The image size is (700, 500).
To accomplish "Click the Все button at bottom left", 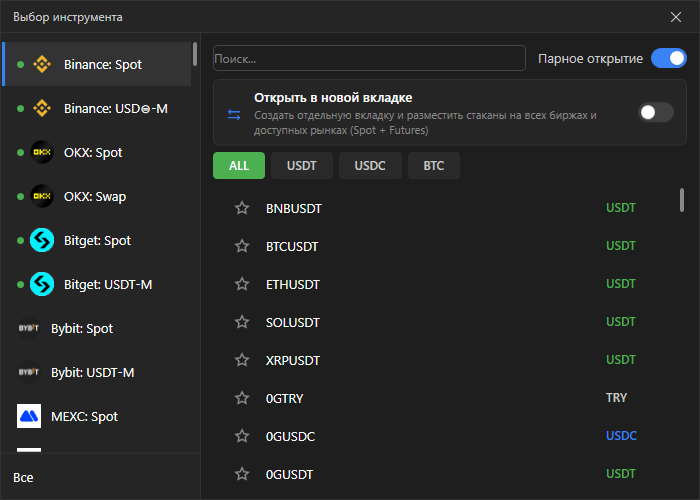I will 23,478.
